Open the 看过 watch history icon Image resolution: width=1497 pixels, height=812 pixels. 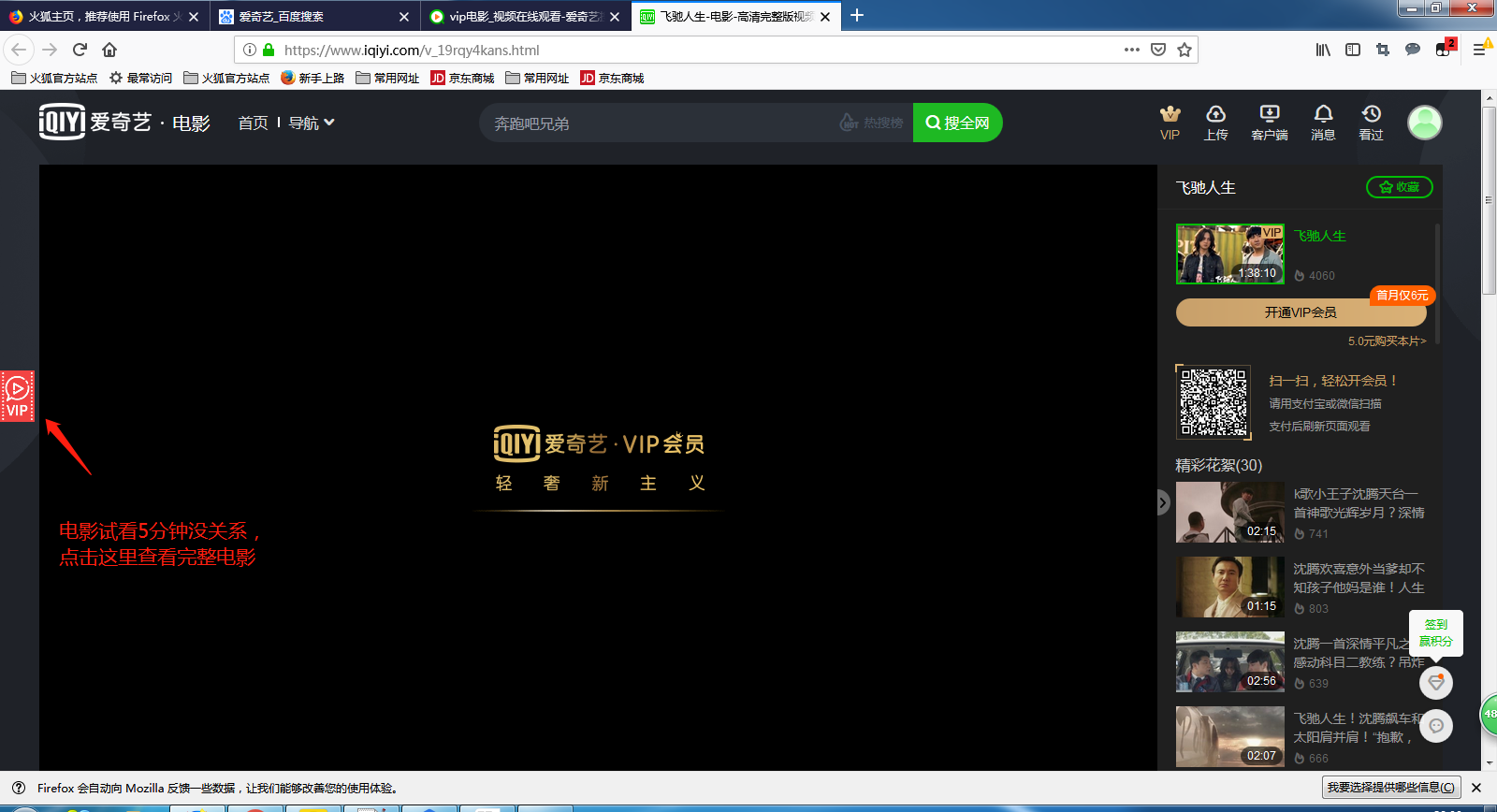point(1371,123)
